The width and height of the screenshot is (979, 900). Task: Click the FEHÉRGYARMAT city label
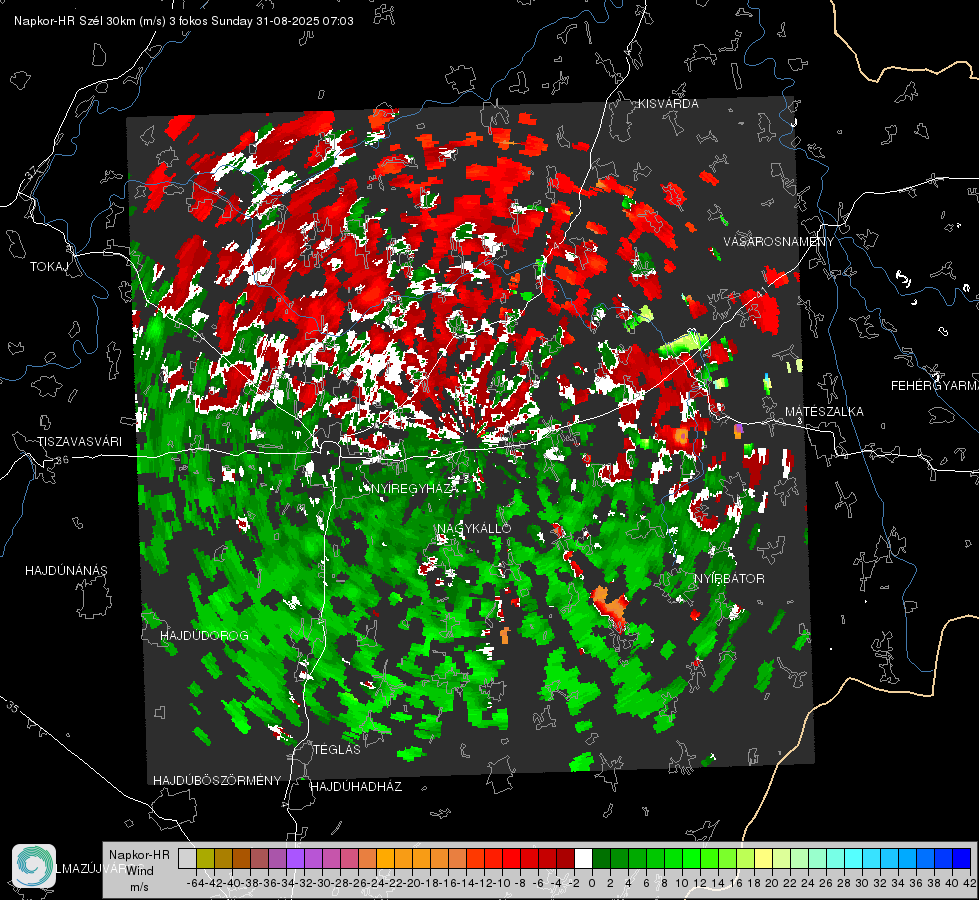click(935, 386)
